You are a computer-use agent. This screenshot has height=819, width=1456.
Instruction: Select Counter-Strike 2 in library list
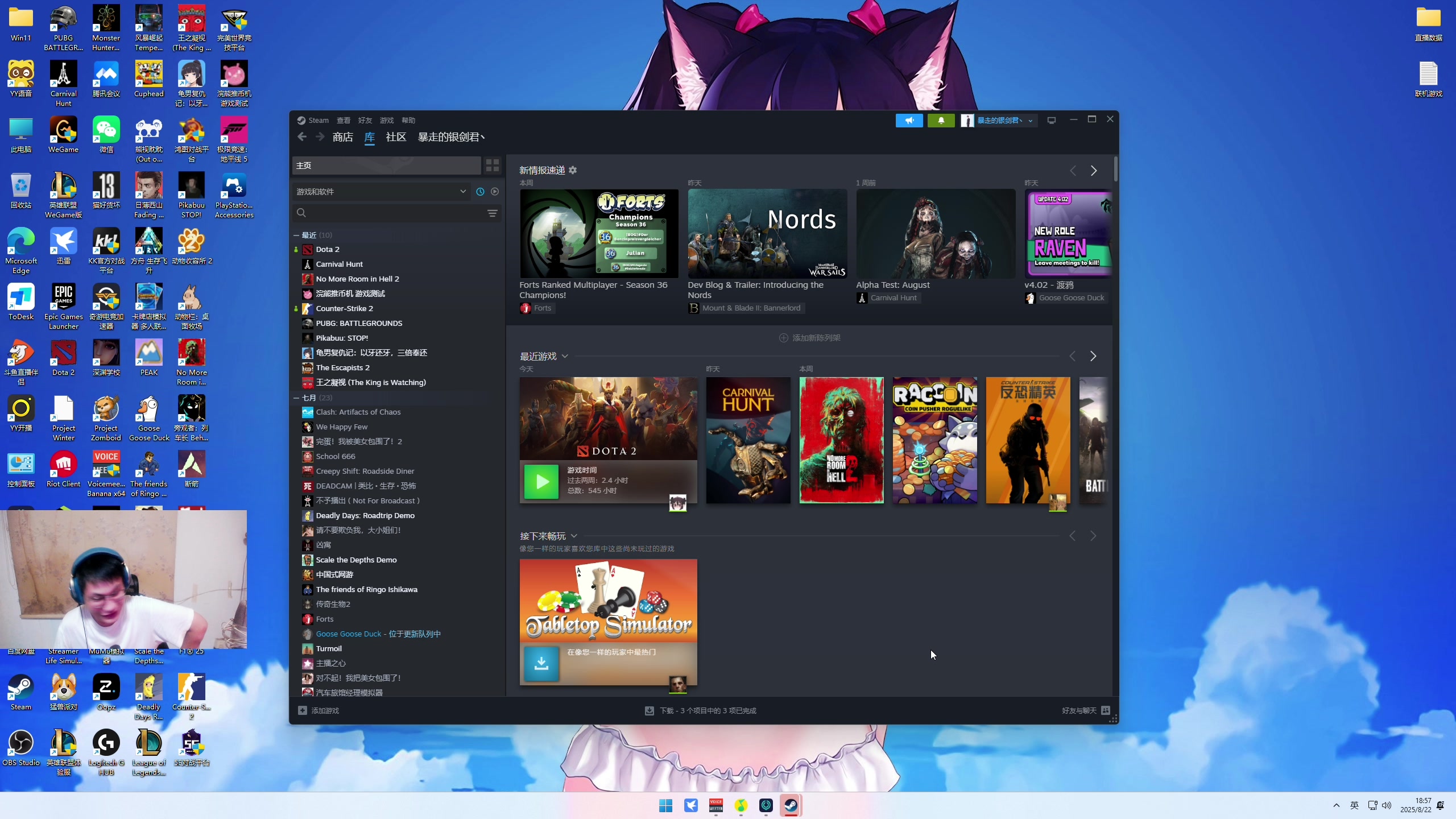(344, 308)
